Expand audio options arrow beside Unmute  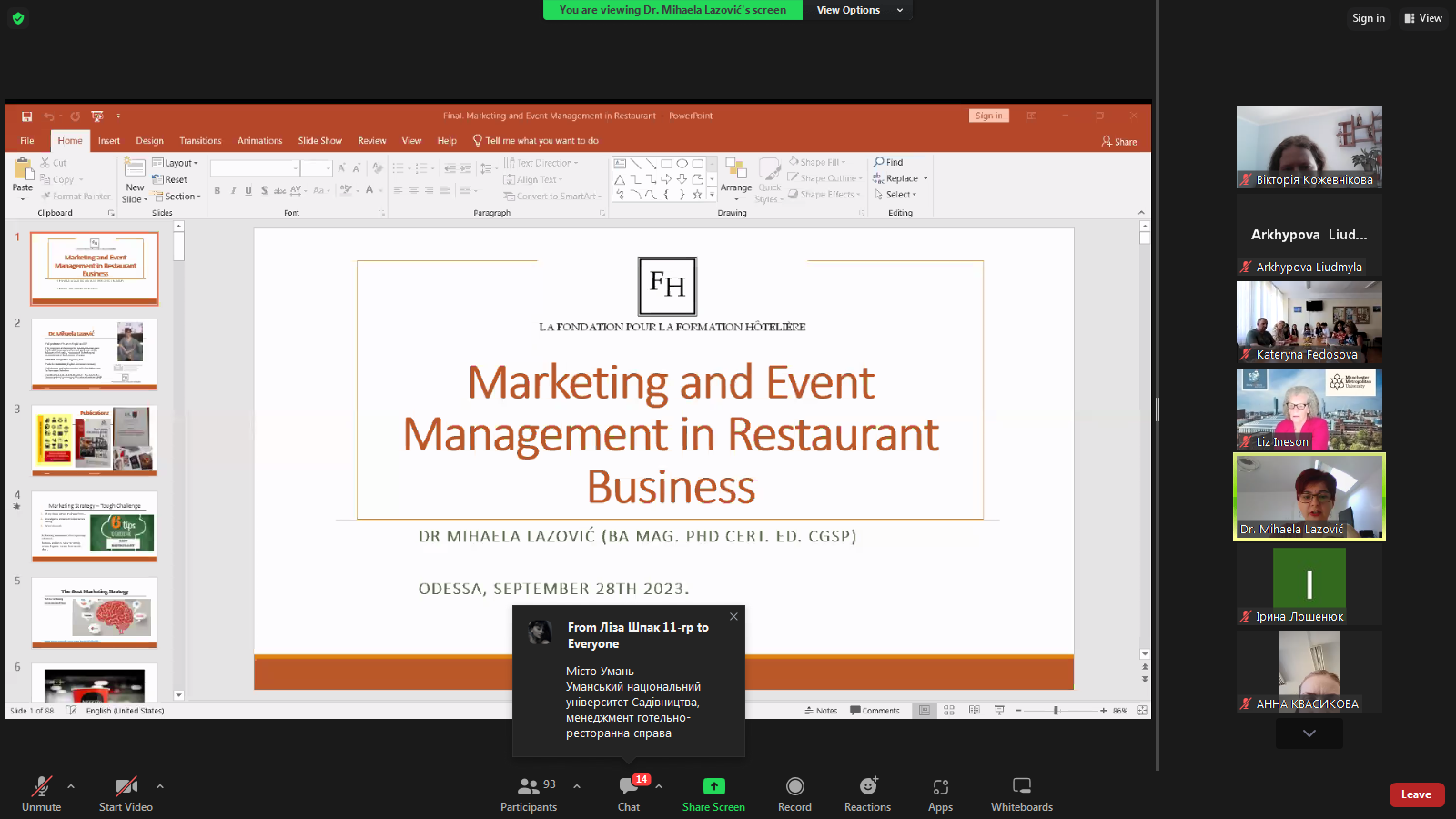(x=71, y=786)
